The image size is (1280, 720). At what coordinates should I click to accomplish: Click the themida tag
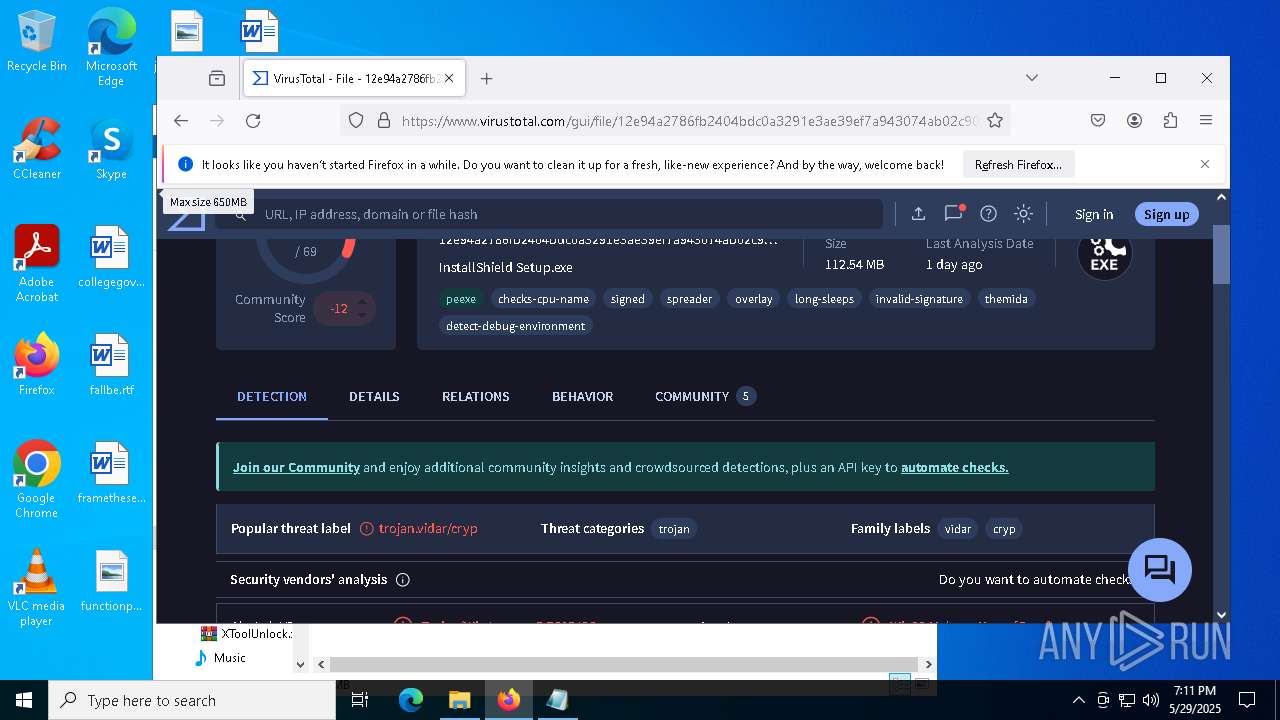point(1006,299)
